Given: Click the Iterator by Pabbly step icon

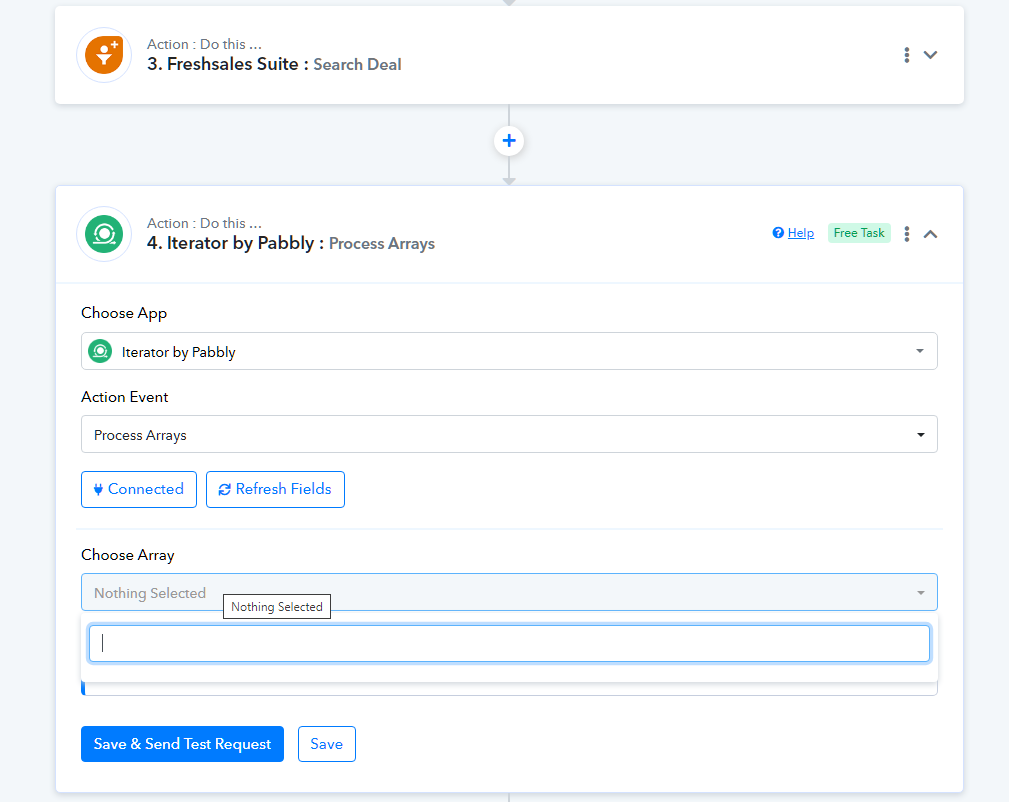Looking at the screenshot, I should [x=104, y=234].
